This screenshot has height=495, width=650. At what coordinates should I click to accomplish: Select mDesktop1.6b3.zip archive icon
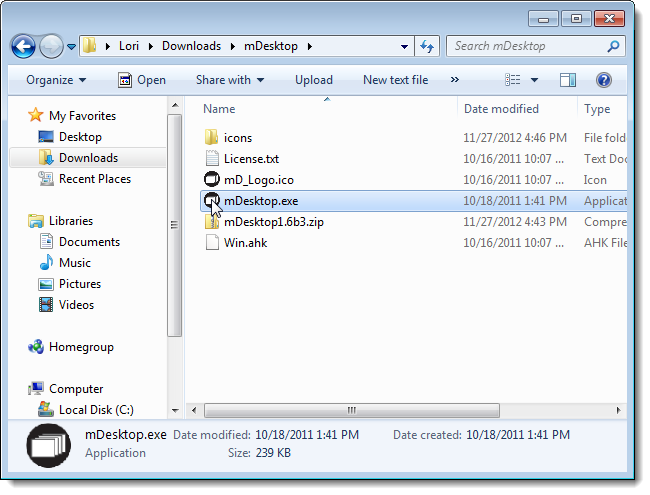(x=212, y=222)
